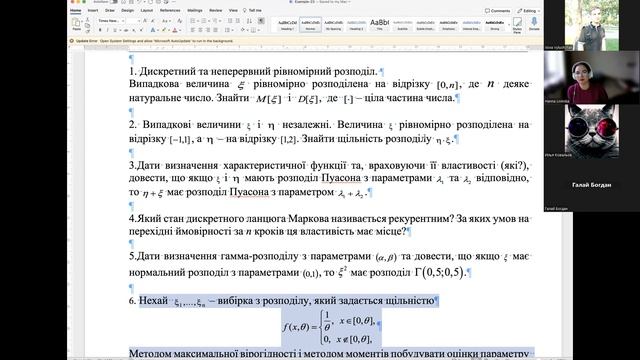640x360 pixels.
Task: Click the Numbering list icon
Action: coord(204,20)
